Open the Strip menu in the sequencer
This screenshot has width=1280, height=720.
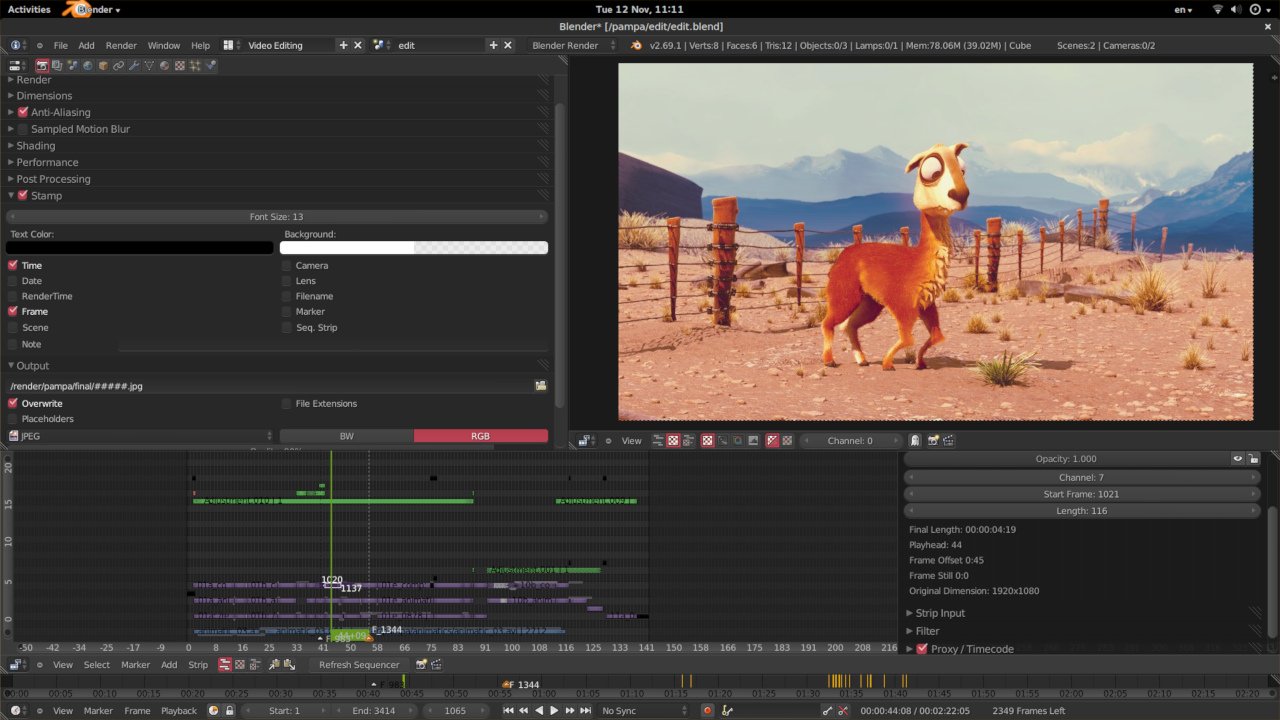coord(198,665)
